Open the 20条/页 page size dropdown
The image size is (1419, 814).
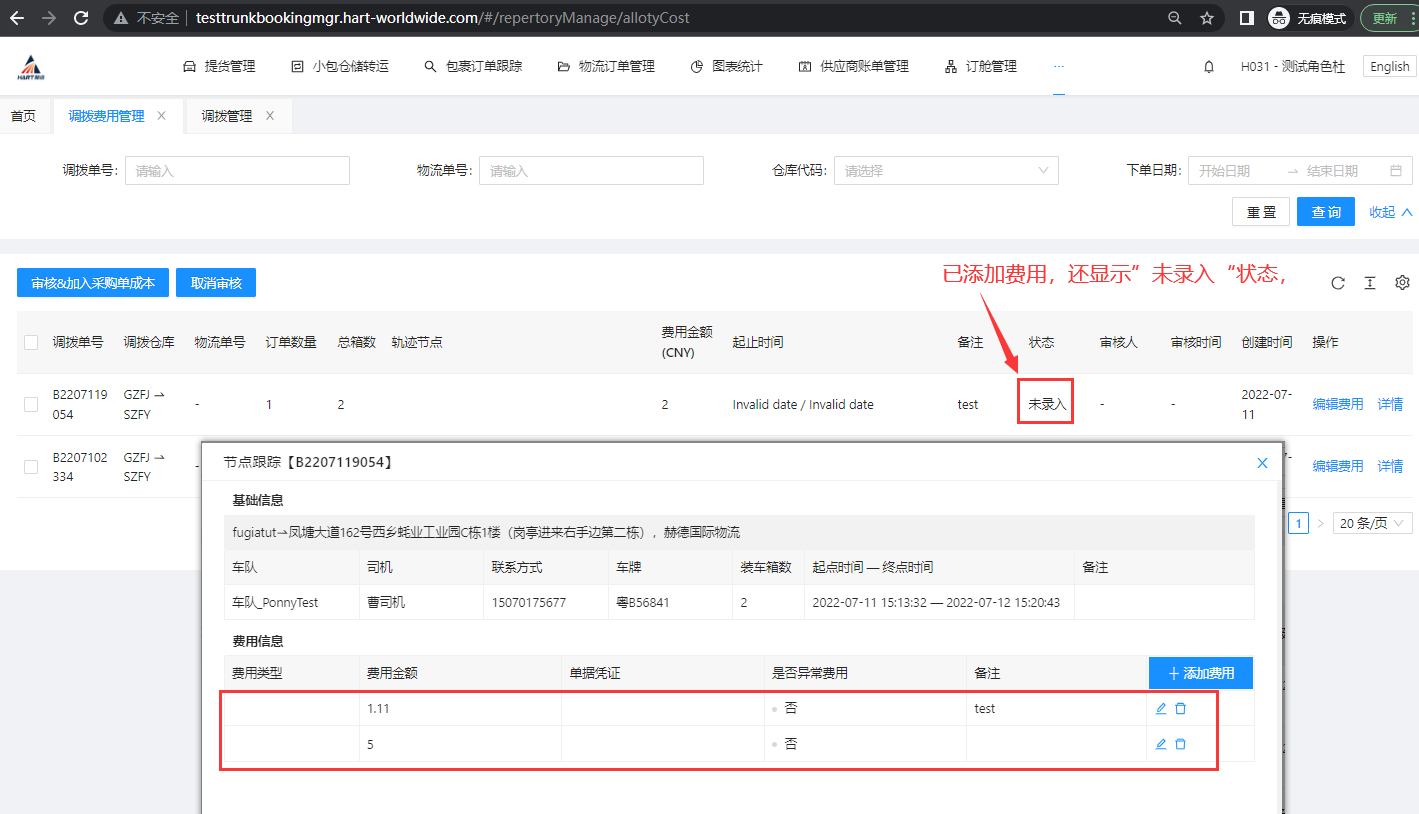(x=1372, y=523)
